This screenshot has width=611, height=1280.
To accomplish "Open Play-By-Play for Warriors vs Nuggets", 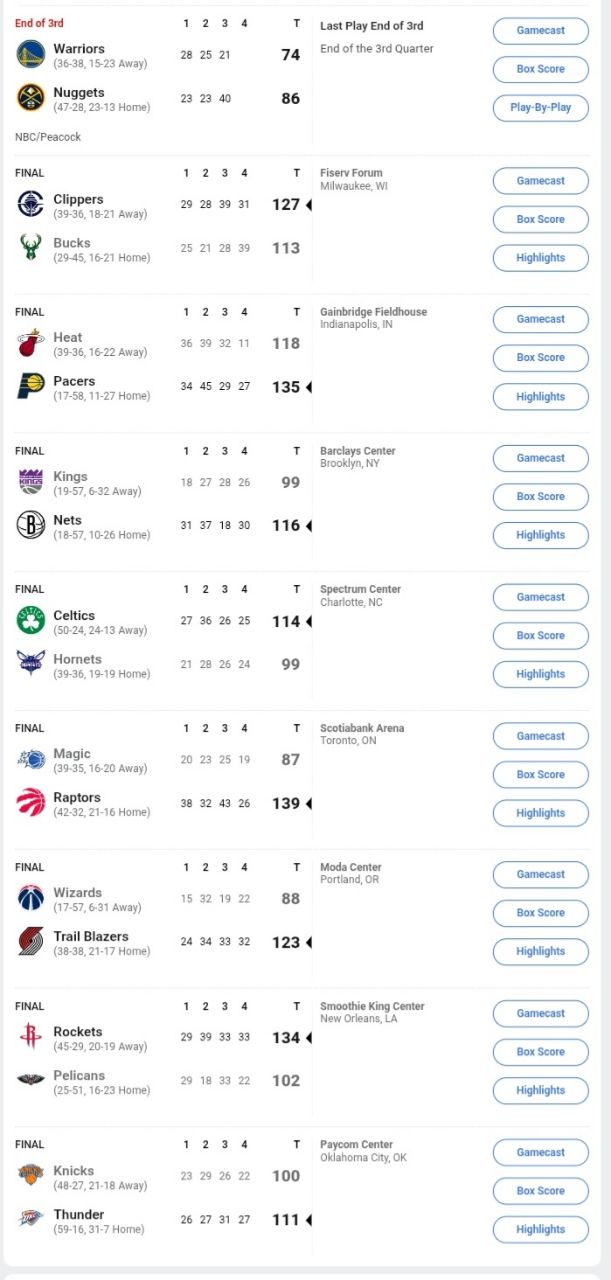I will click(540, 108).
